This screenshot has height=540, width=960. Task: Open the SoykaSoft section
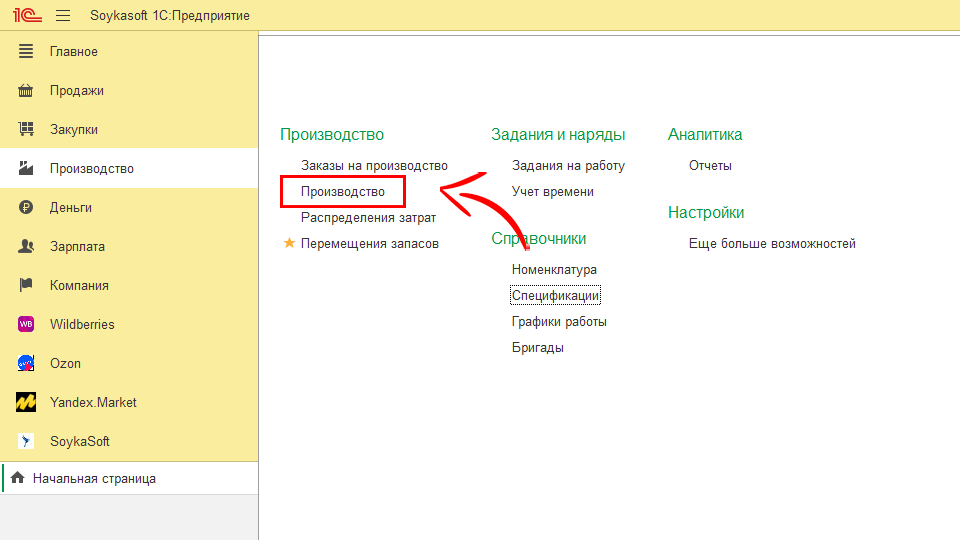80,442
